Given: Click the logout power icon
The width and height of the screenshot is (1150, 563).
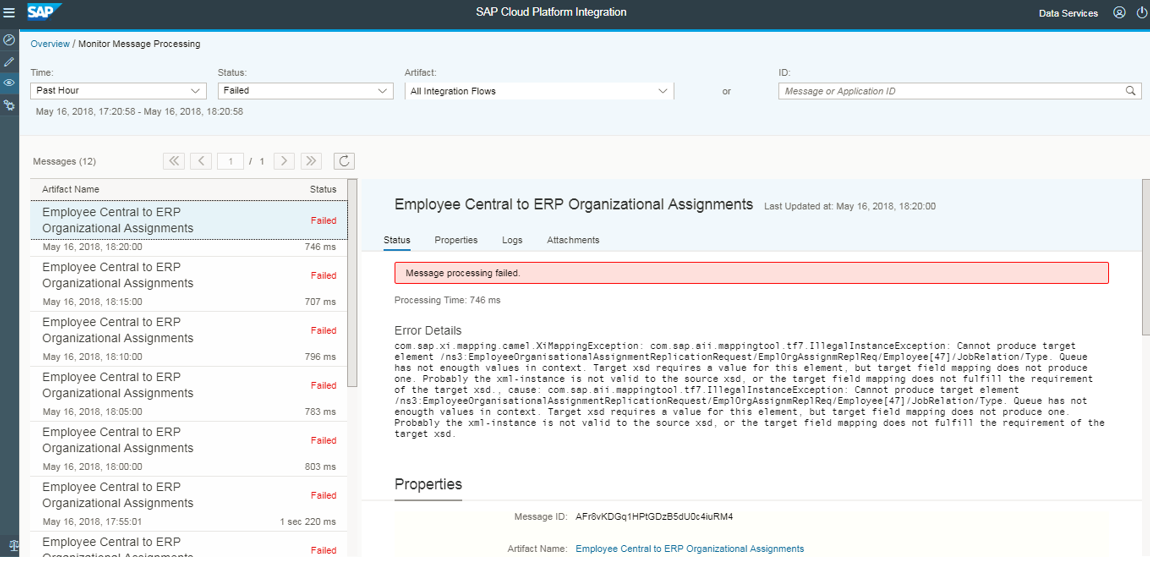Looking at the screenshot, I should tap(1140, 12).
